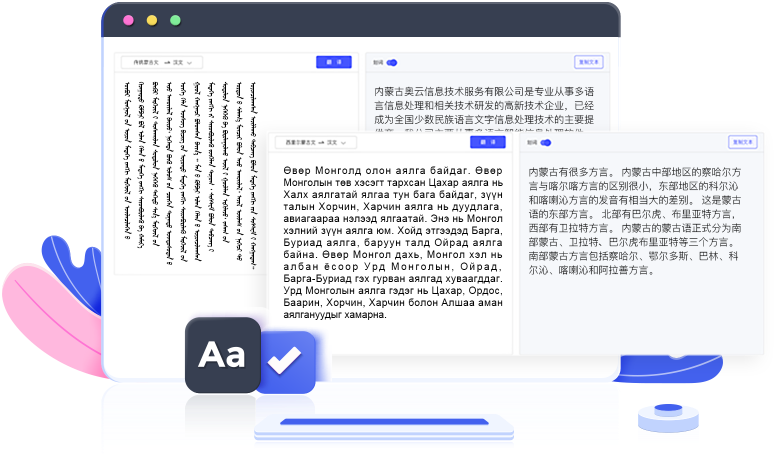
Task: Click the pink window control dot
Action: [x=129, y=20]
